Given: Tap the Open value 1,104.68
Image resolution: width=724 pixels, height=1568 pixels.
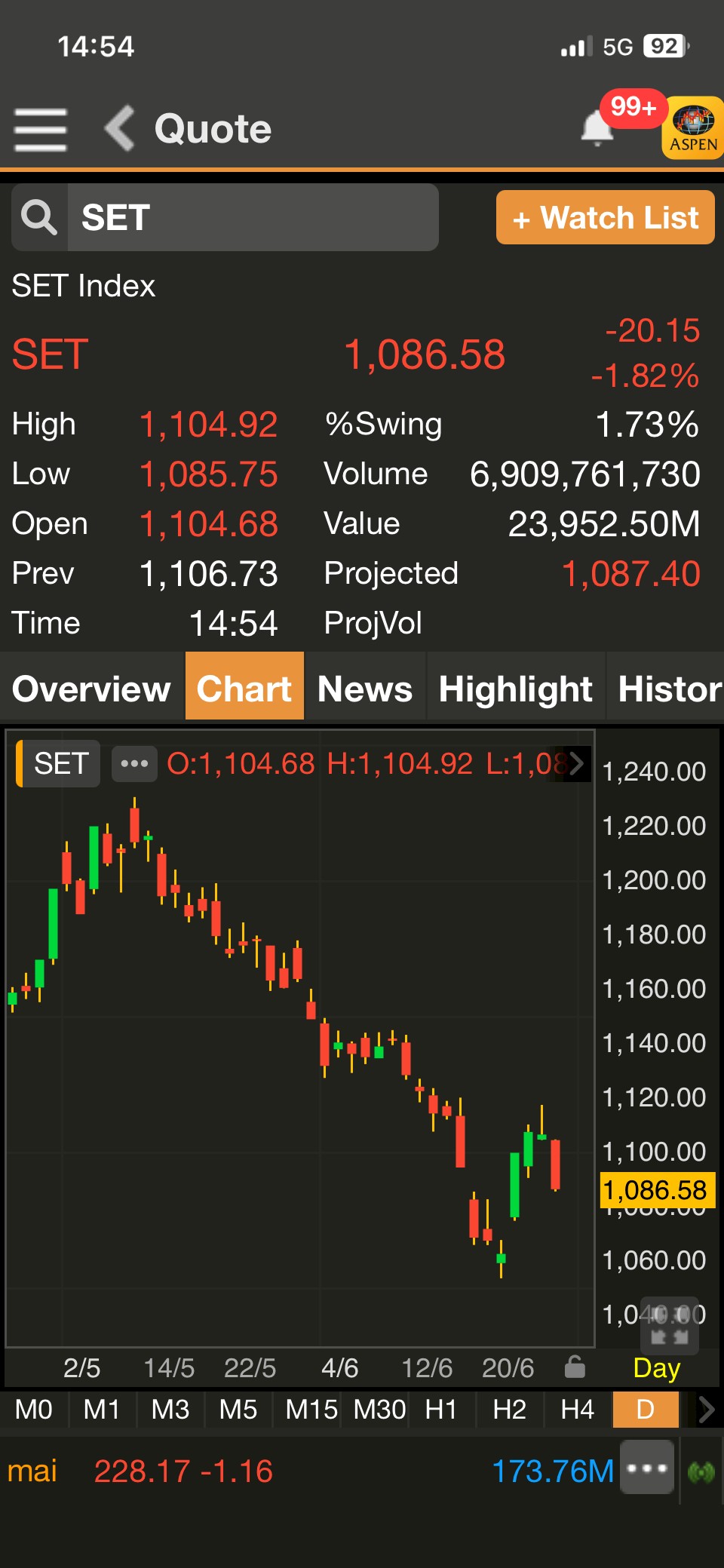Looking at the screenshot, I should [x=209, y=523].
